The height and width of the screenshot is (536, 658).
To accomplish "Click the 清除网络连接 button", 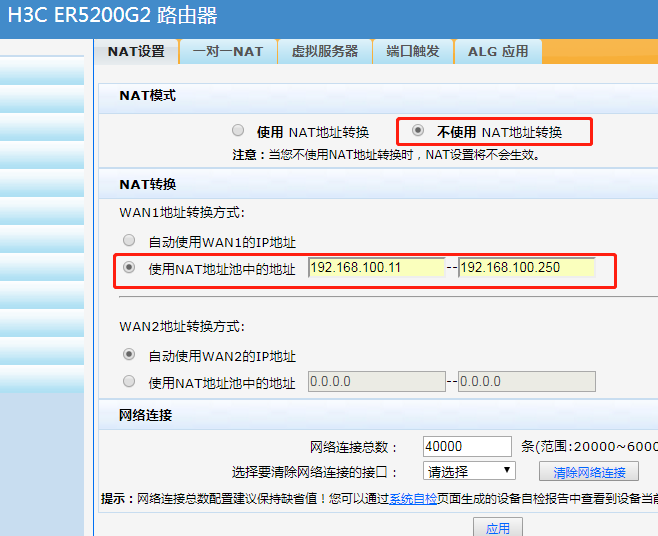I will [x=589, y=472].
